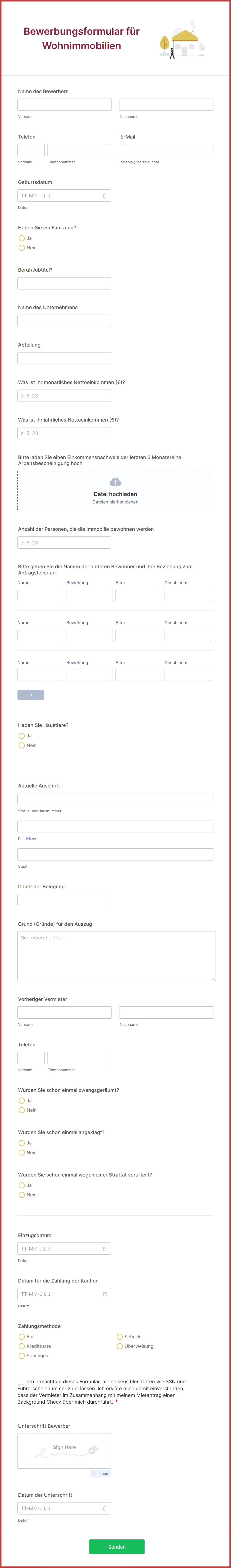Screen dimensions: 231x1568
Task: Click Alter field in second resident row
Action: [139, 635]
